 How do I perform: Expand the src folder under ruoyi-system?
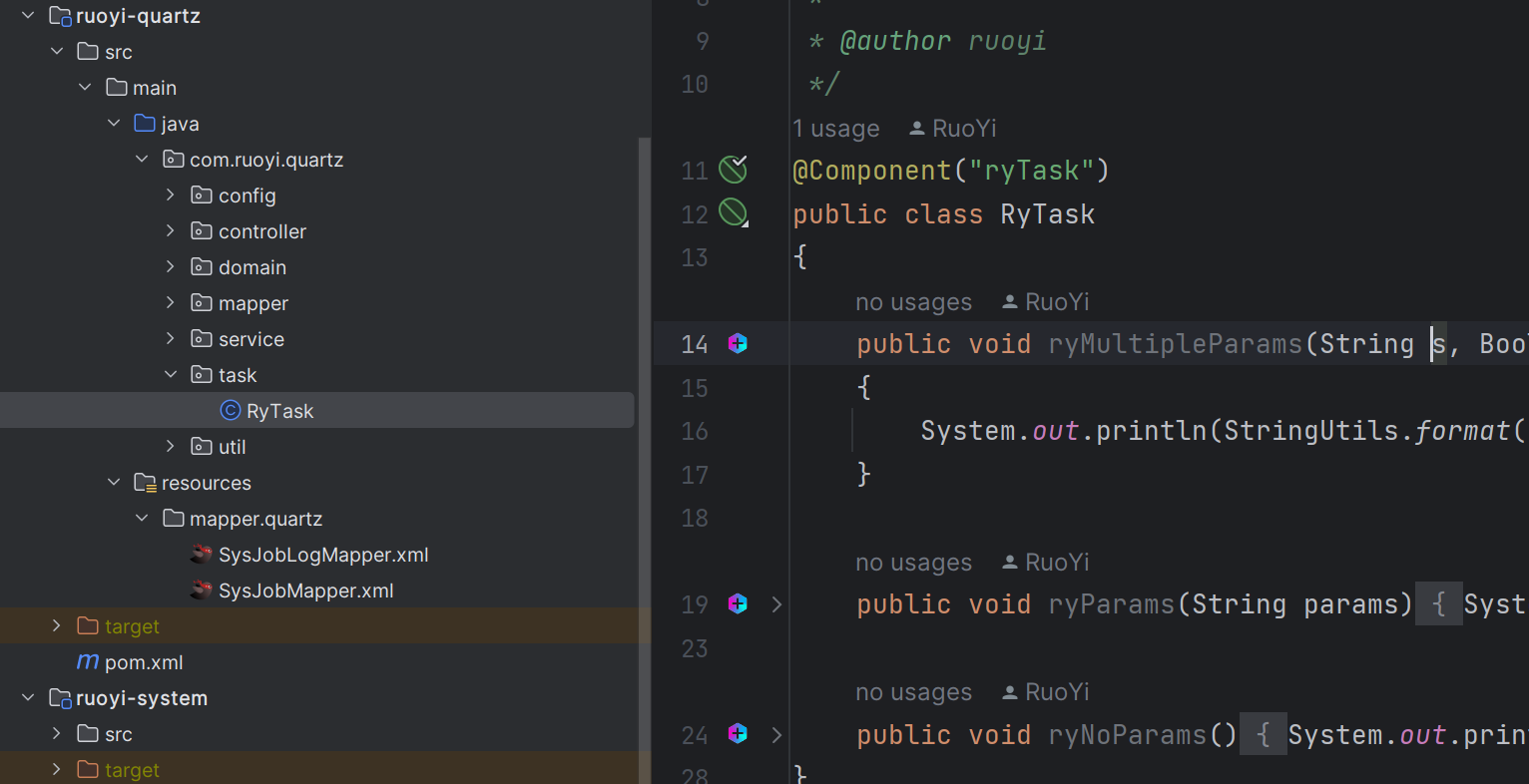[57, 733]
